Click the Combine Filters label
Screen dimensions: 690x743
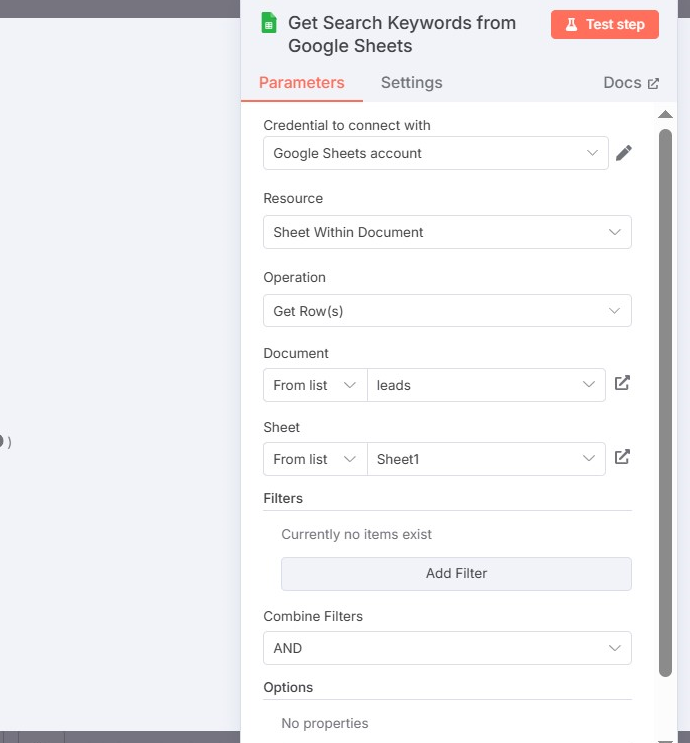[x=313, y=616]
